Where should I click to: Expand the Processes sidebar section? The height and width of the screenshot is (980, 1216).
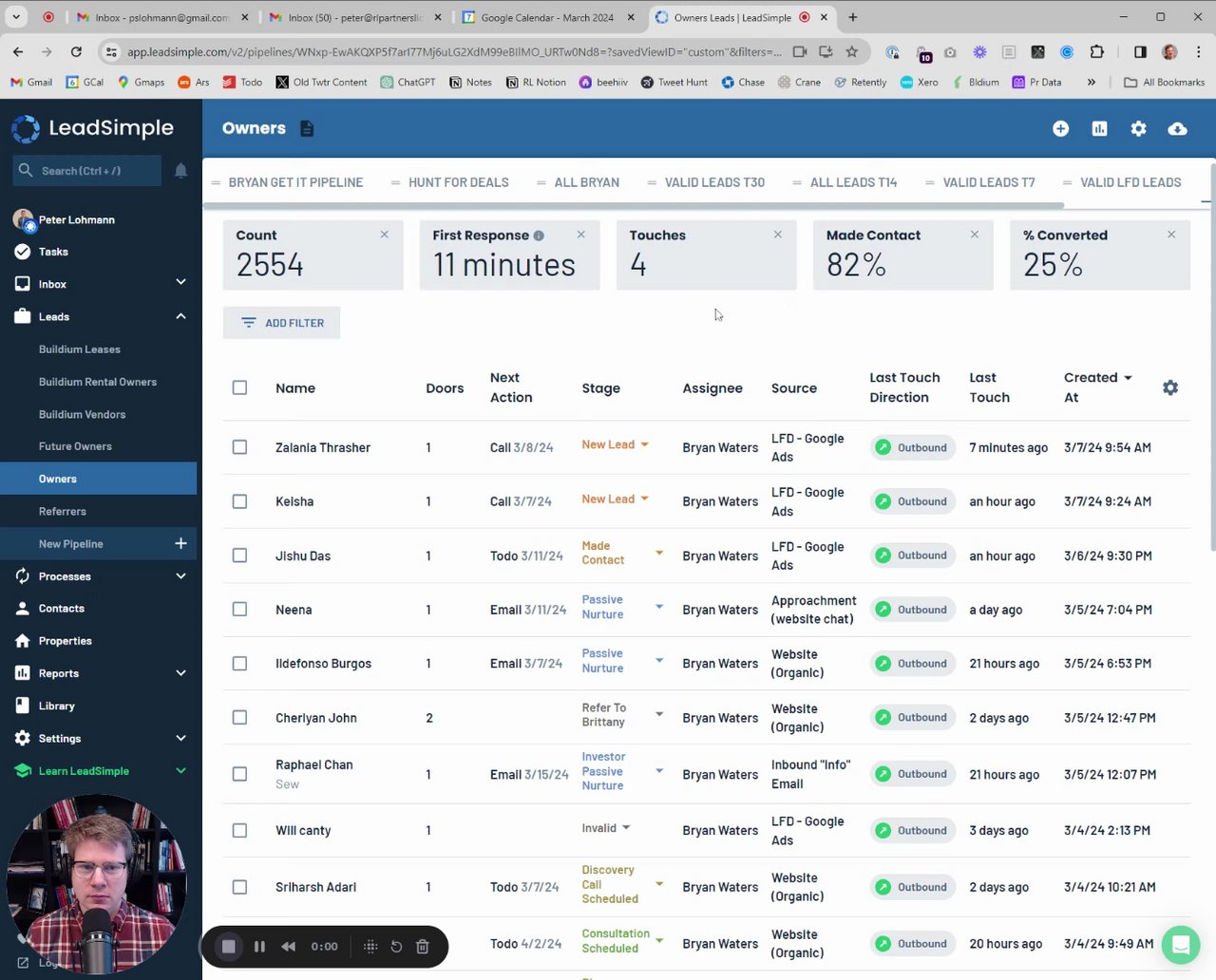tap(180, 575)
